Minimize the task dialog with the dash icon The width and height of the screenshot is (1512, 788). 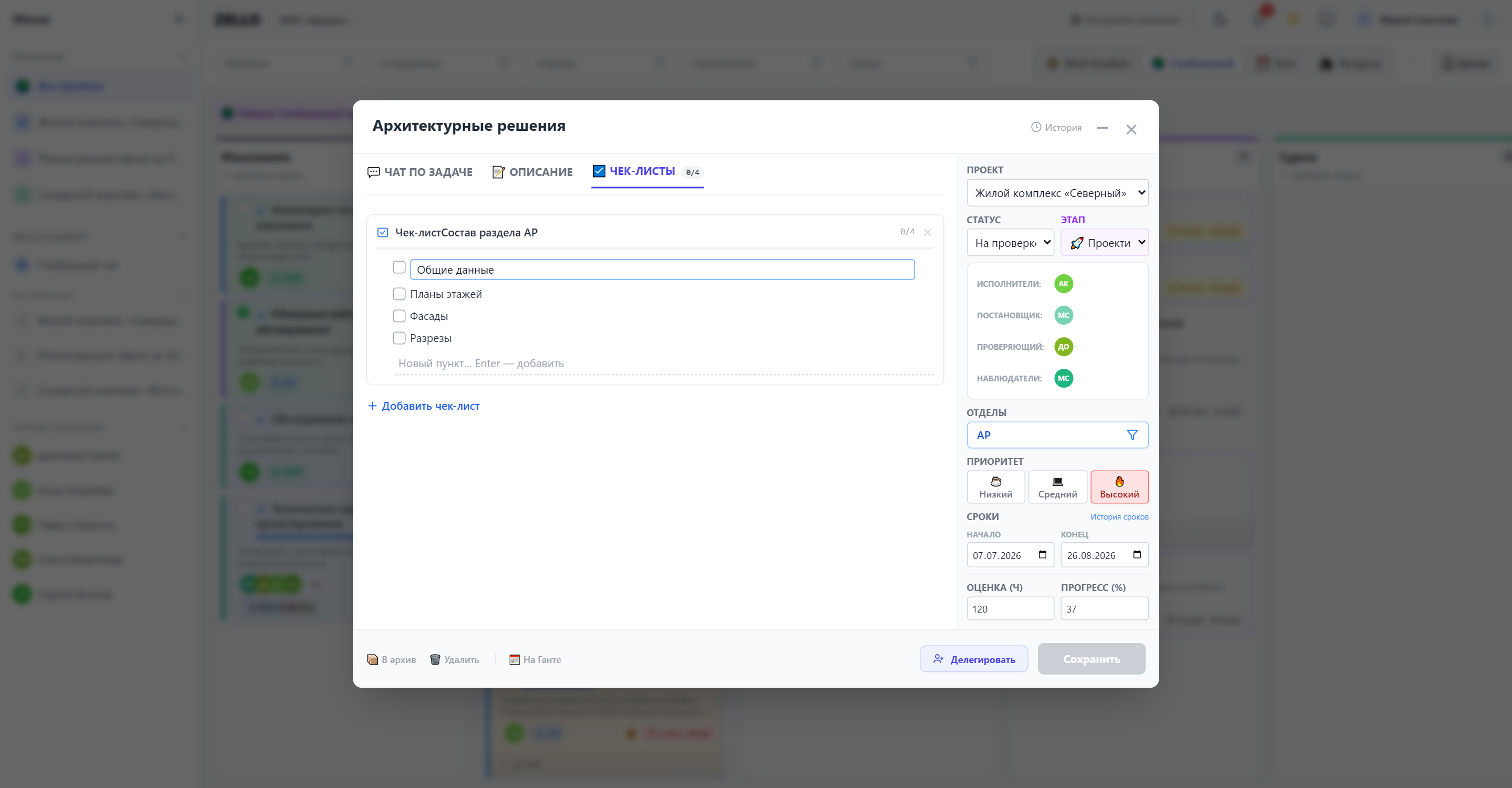pos(1102,128)
